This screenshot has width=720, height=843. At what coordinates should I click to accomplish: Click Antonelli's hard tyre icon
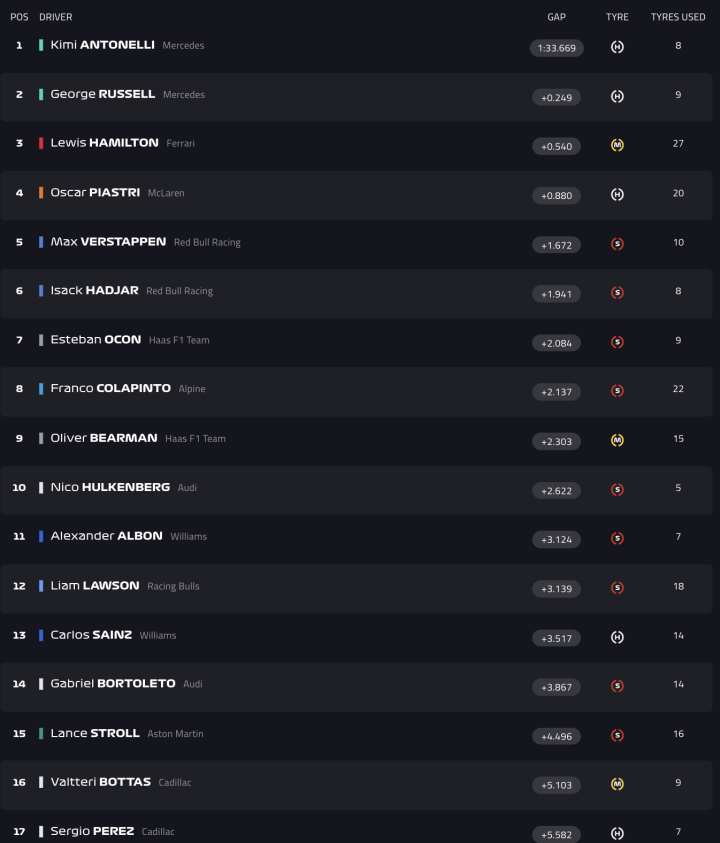point(617,47)
